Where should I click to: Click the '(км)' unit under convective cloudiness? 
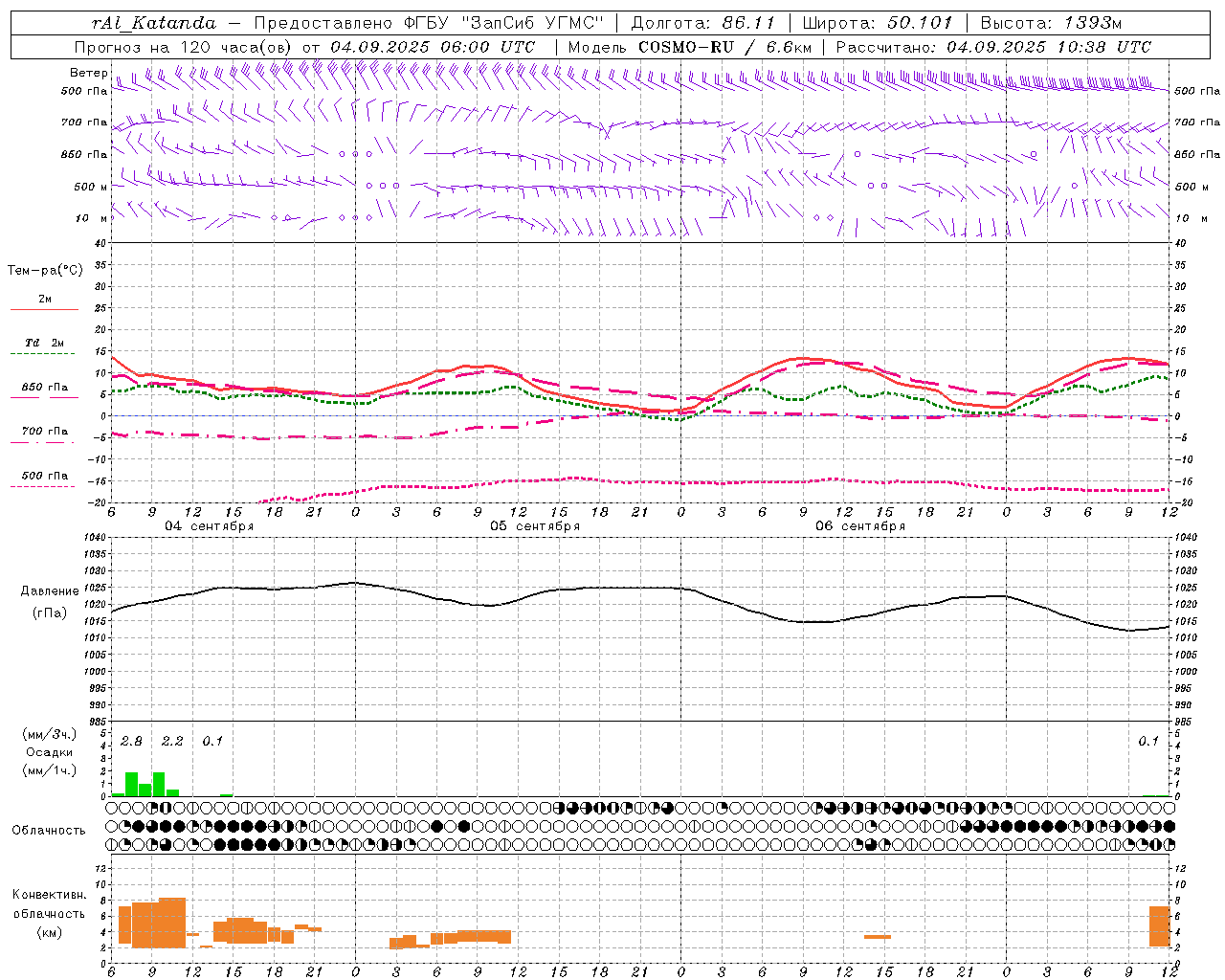tap(50, 932)
